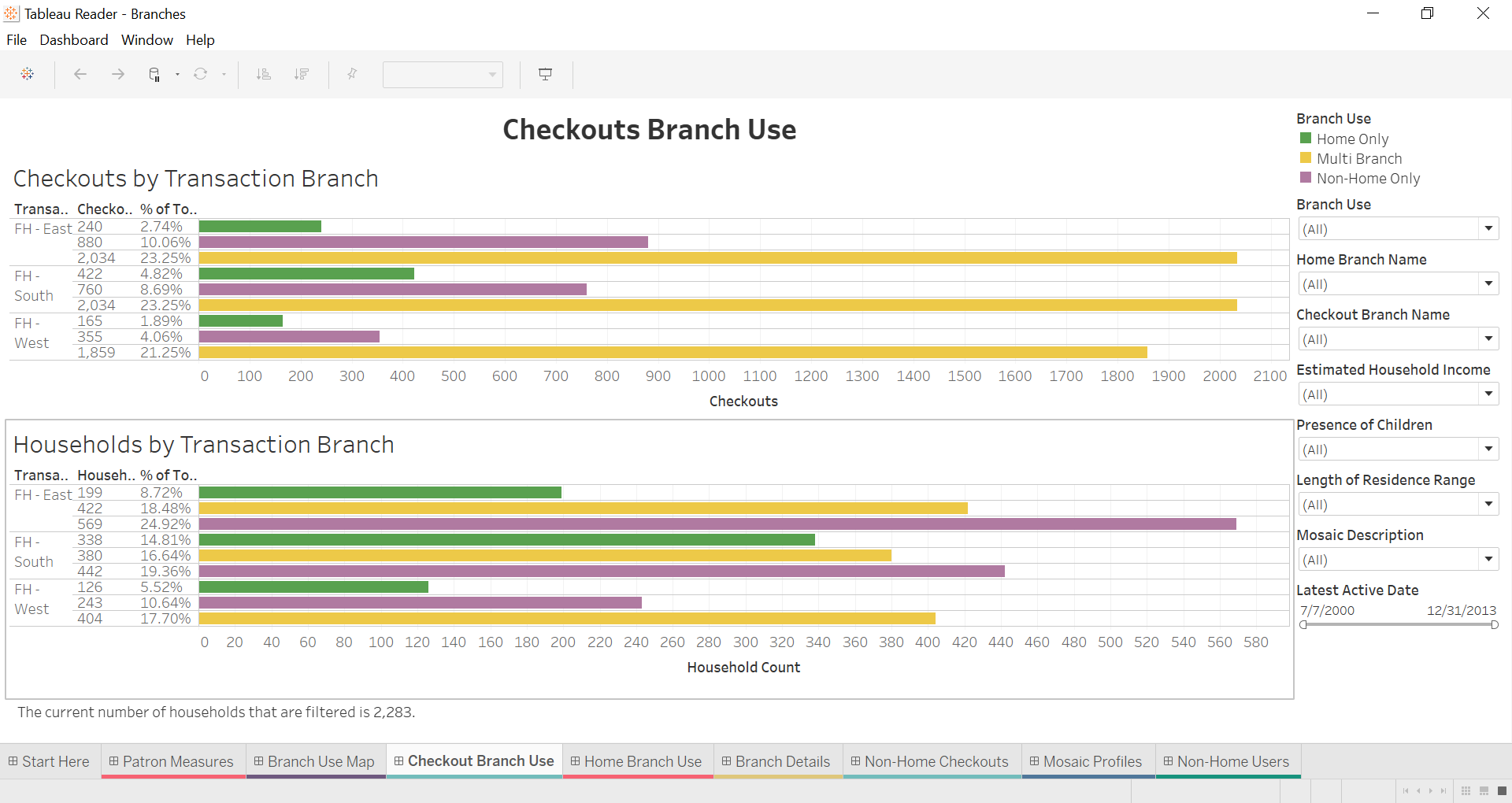The height and width of the screenshot is (803, 1512).
Task: Click the 'Checko..' column header
Action: [104, 209]
